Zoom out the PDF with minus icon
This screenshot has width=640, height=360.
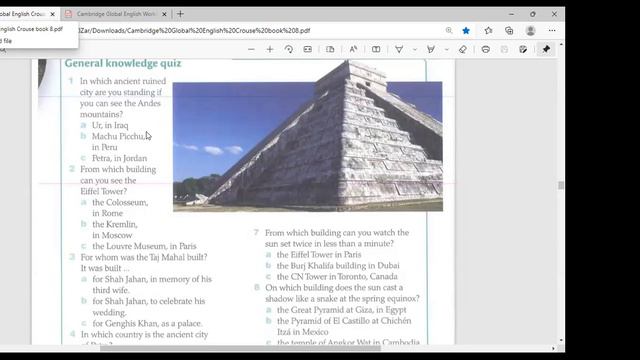point(251,49)
